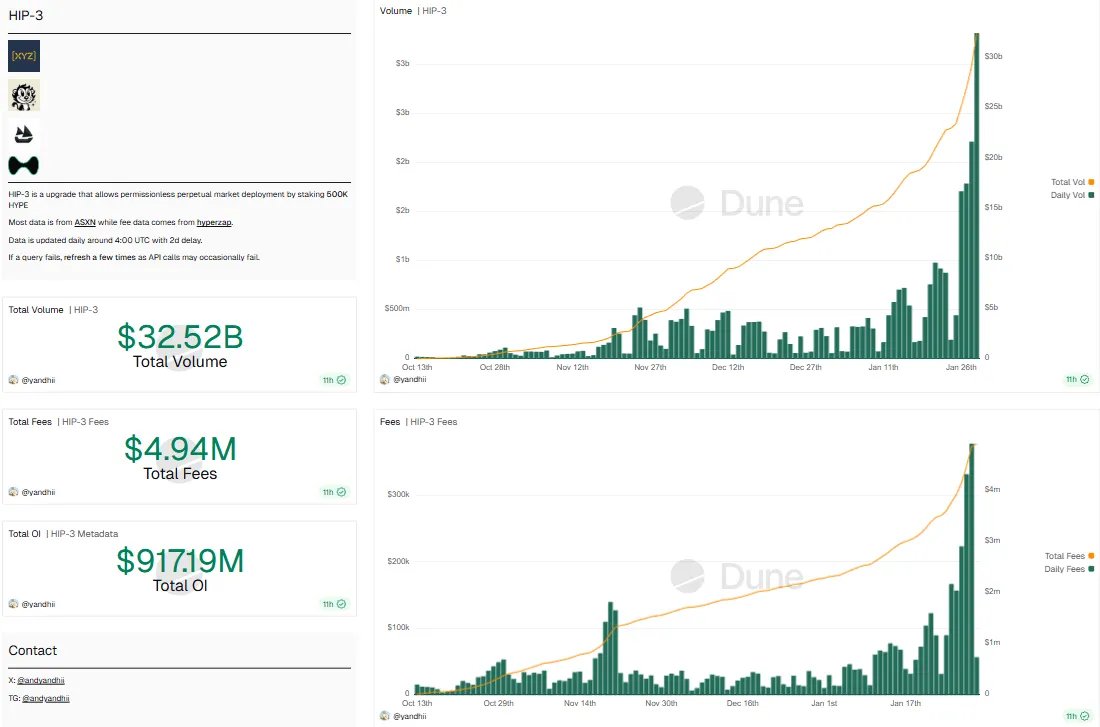Open @yandhii author link on Total Volume card
The height and width of the screenshot is (727, 1100).
(x=38, y=380)
